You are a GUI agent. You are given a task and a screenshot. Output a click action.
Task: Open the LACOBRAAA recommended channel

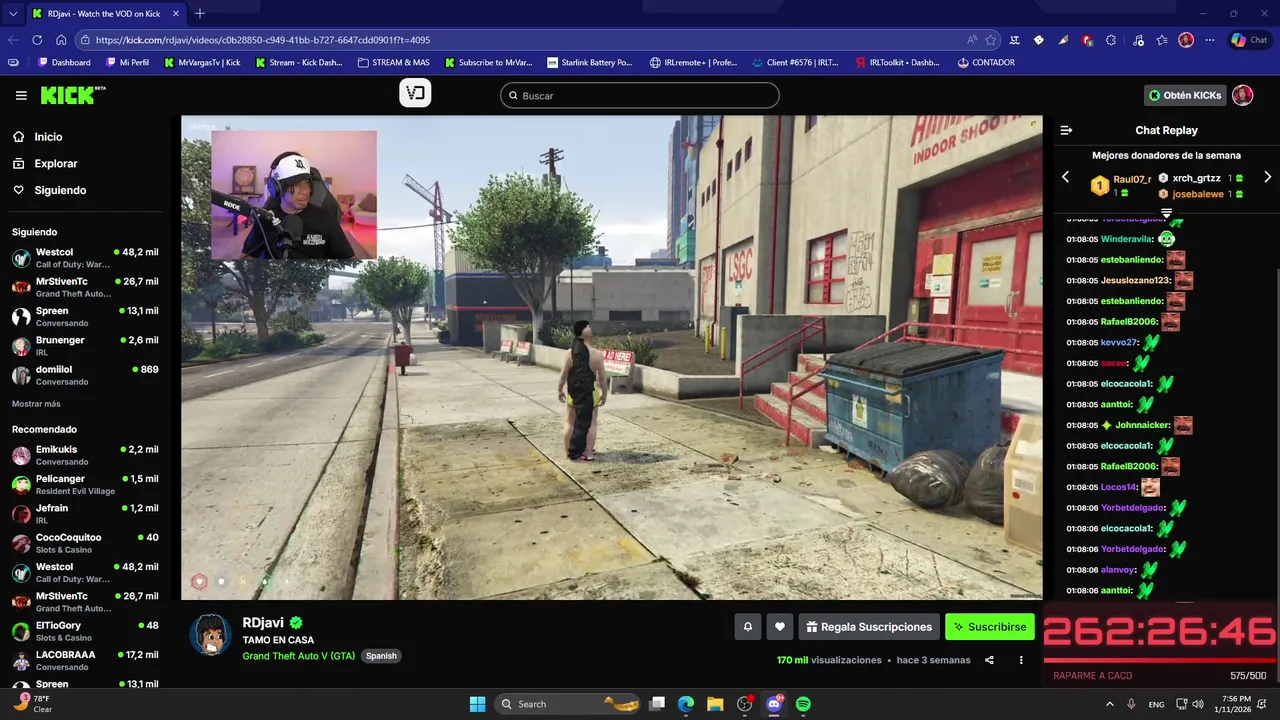click(85, 660)
